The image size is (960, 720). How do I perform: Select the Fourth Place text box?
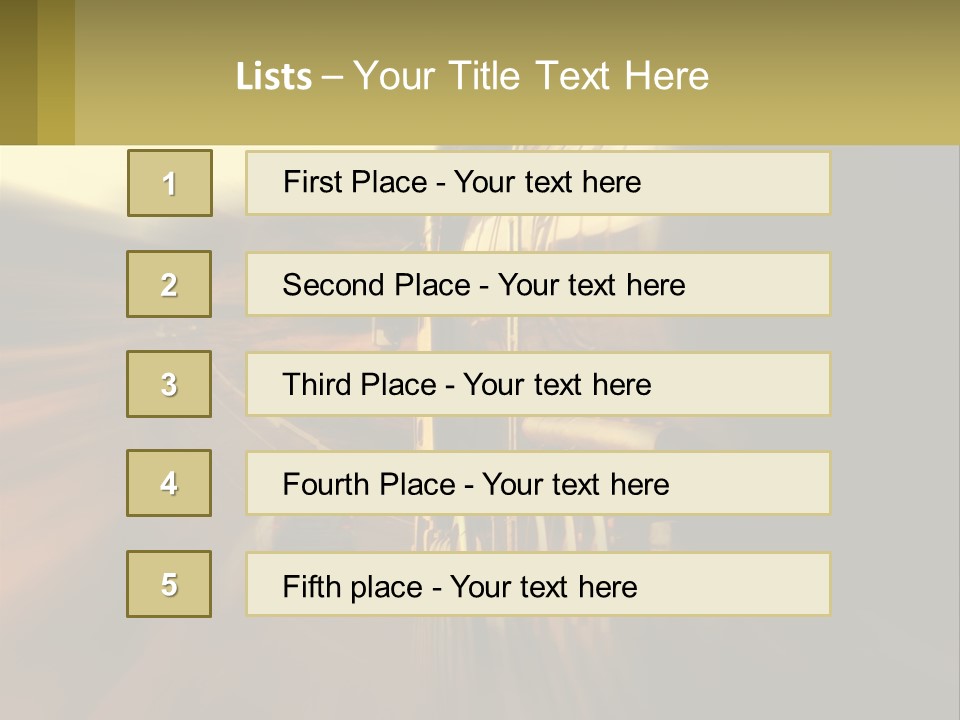click(538, 484)
